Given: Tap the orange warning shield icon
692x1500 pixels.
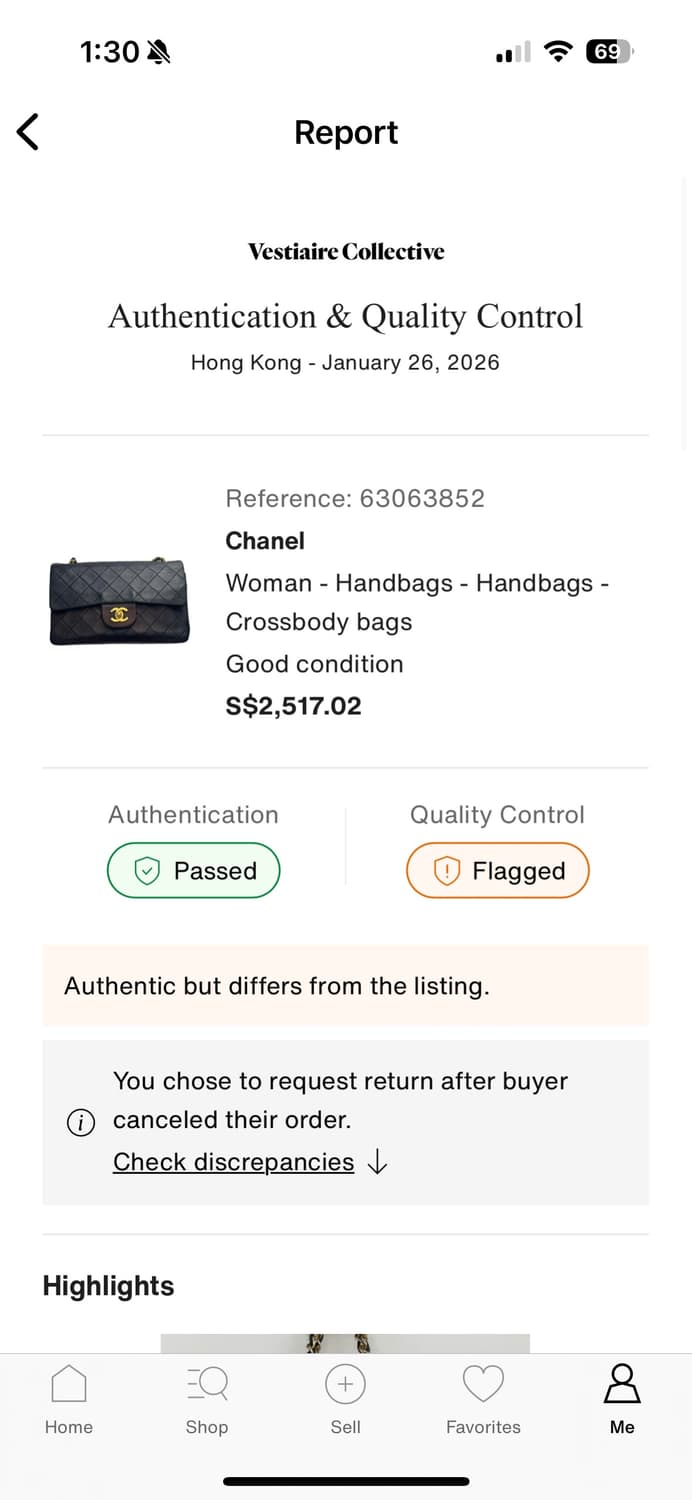Looking at the screenshot, I should click(446, 871).
